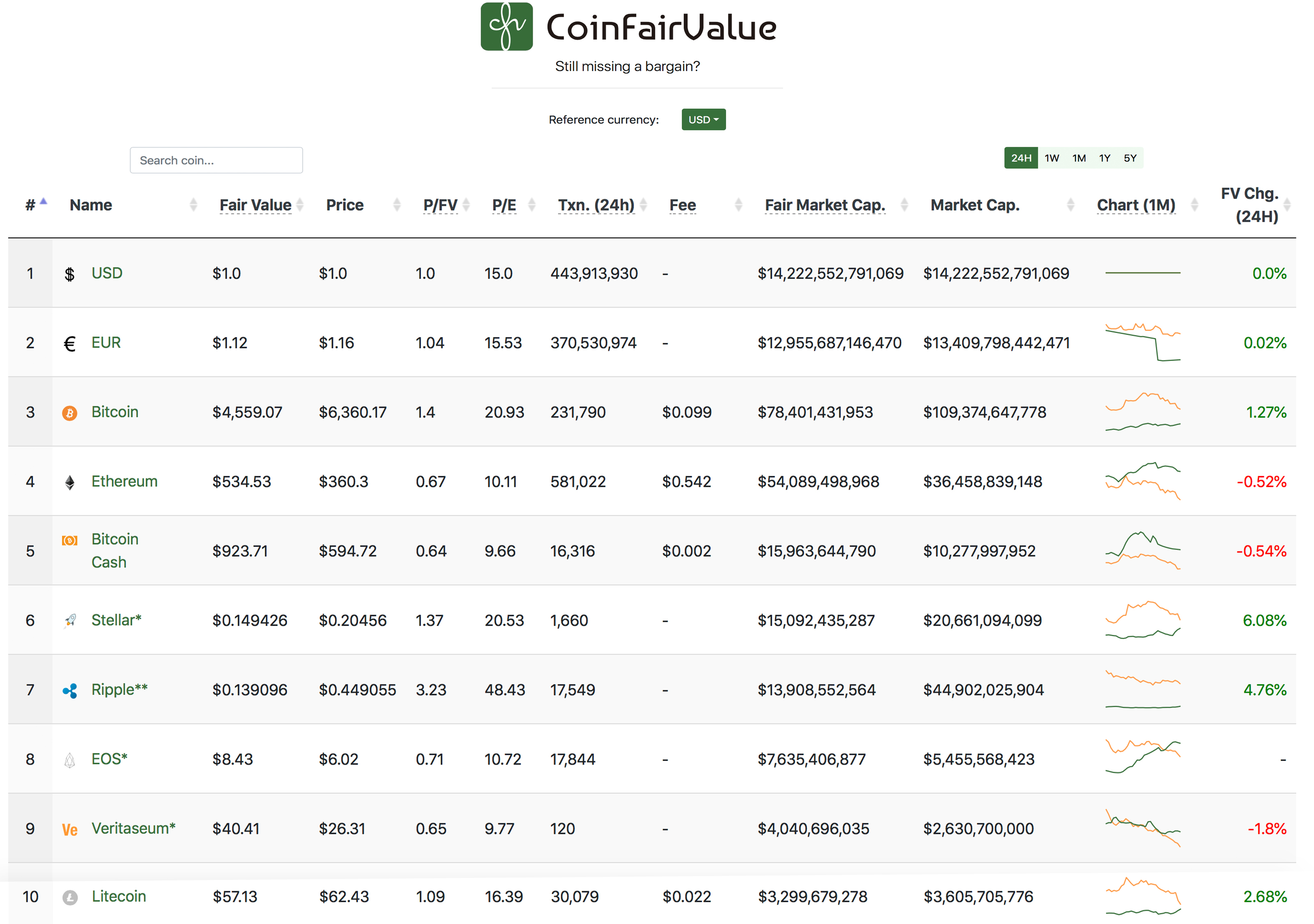Click Bitcoin fair value $4,559.07
The height and width of the screenshot is (924, 1314).
pos(247,412)
